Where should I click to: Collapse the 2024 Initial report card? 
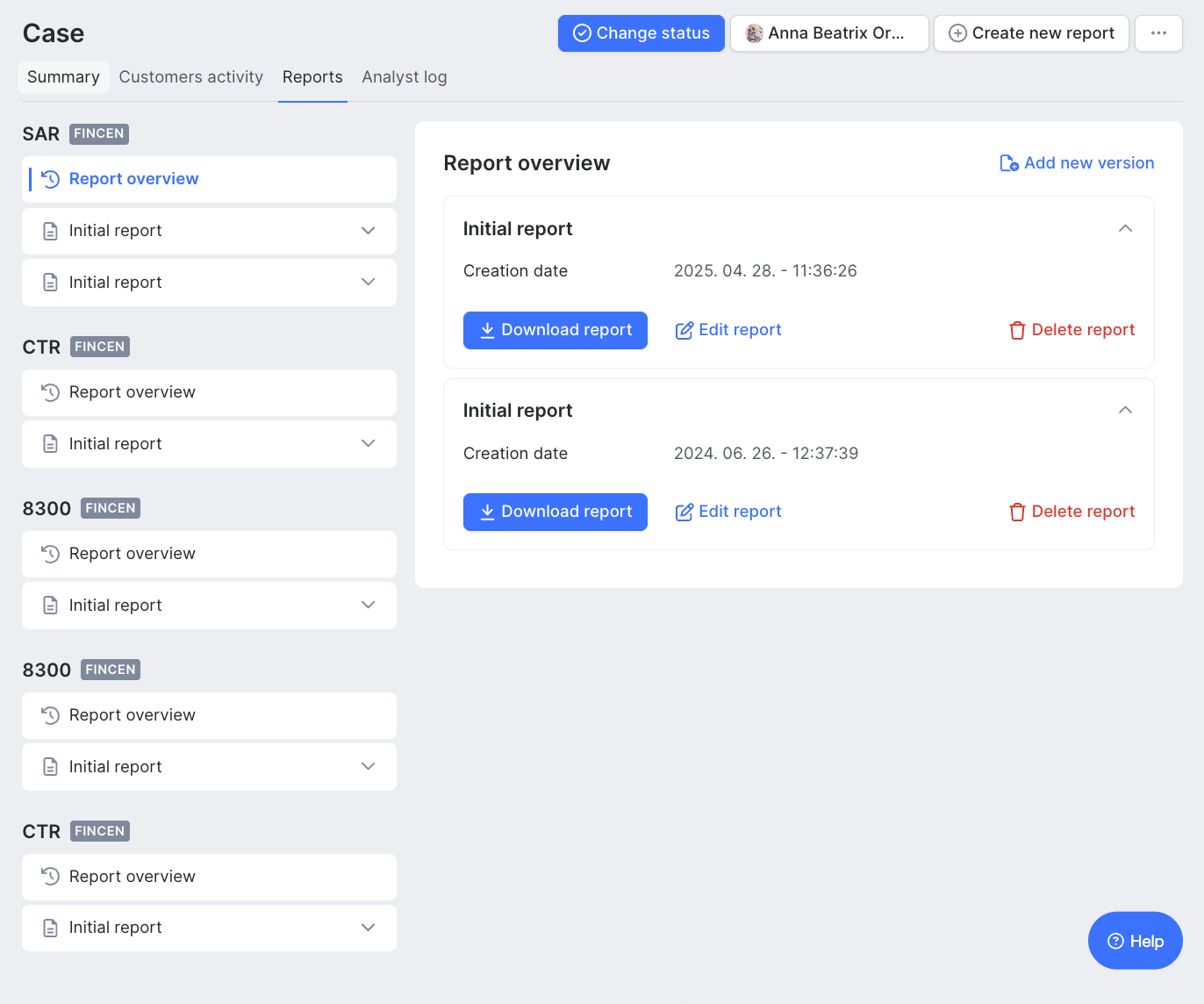1125,410
